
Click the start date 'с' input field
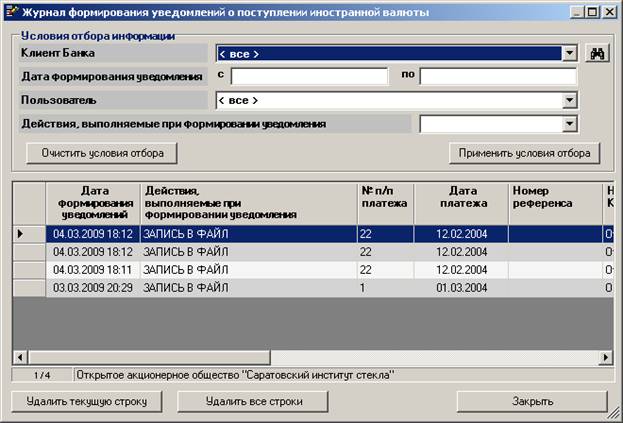tap(309, 77)
